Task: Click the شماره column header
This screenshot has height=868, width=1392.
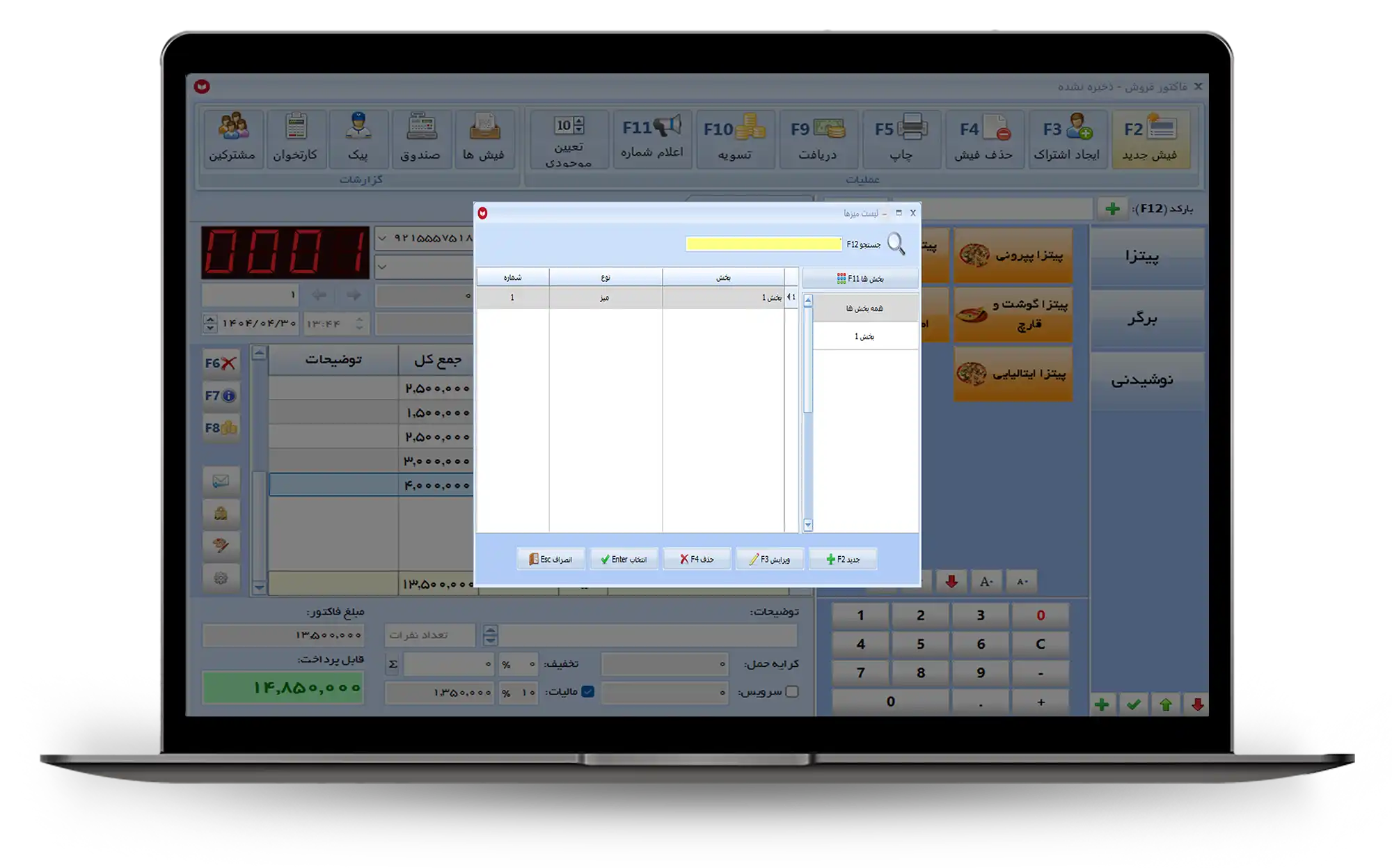Action: (x=513, y=277)
